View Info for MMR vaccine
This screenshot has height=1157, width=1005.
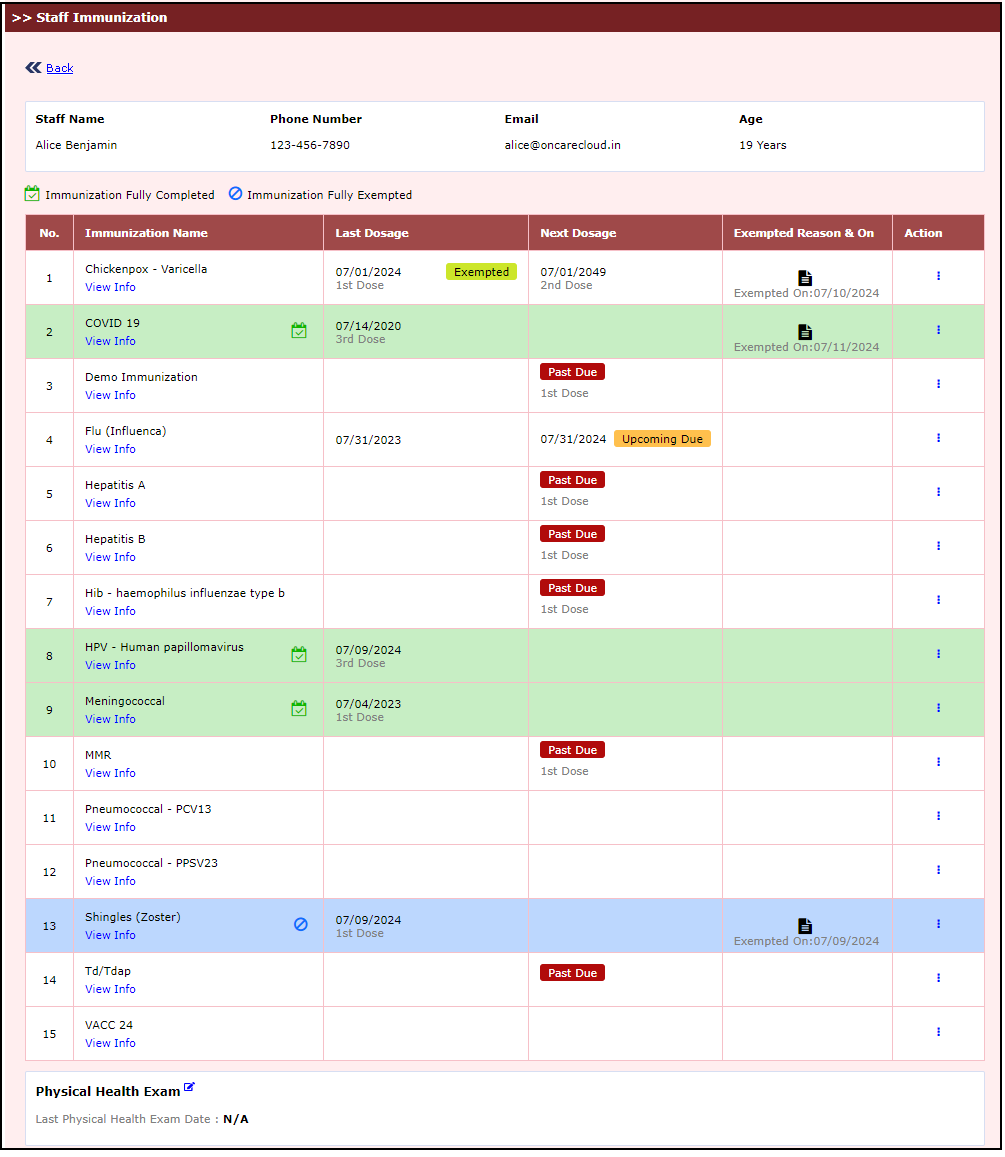click(x=110, y=773)
